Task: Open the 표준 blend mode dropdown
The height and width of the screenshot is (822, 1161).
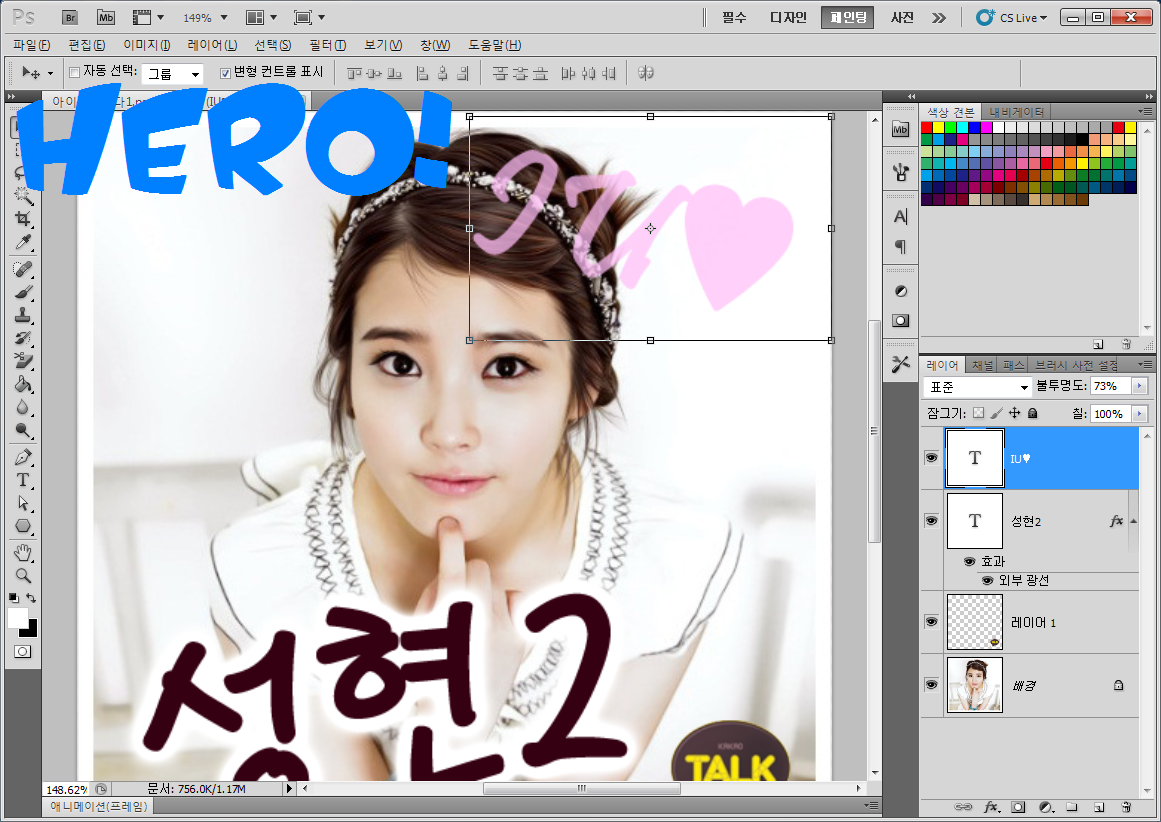Action: [977, 387]
